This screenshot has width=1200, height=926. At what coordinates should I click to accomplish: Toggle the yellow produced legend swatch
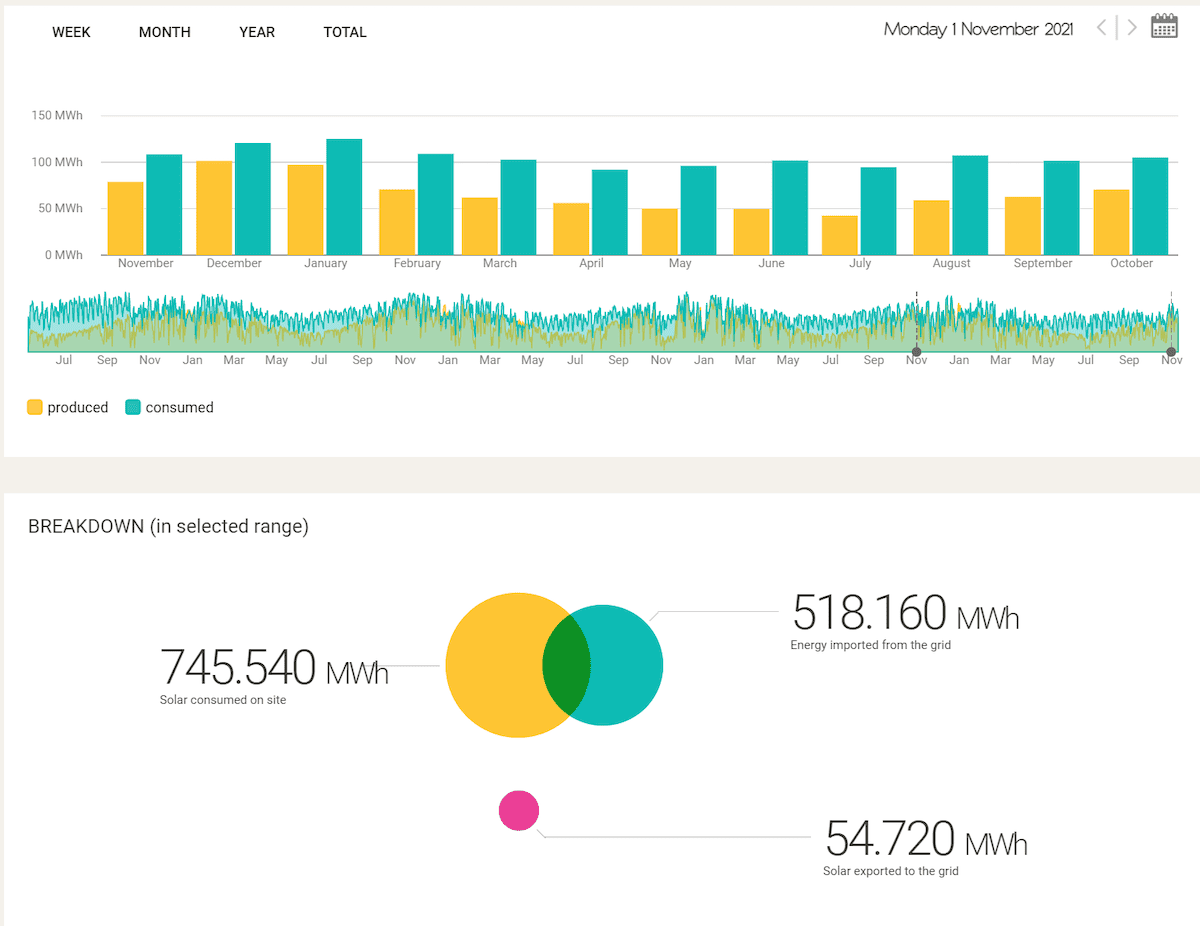[35, 407]
